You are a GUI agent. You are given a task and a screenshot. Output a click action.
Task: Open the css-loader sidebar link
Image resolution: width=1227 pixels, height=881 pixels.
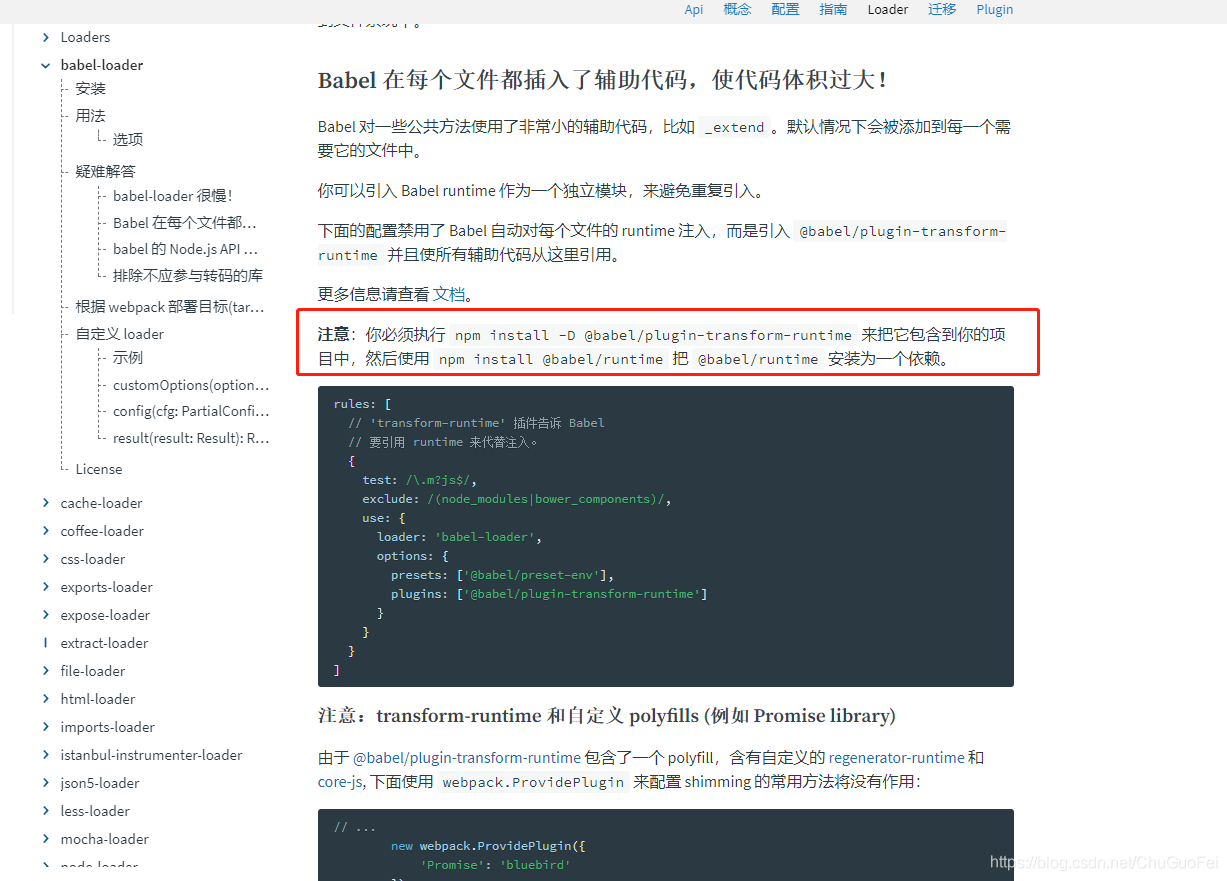coord(93,559)
